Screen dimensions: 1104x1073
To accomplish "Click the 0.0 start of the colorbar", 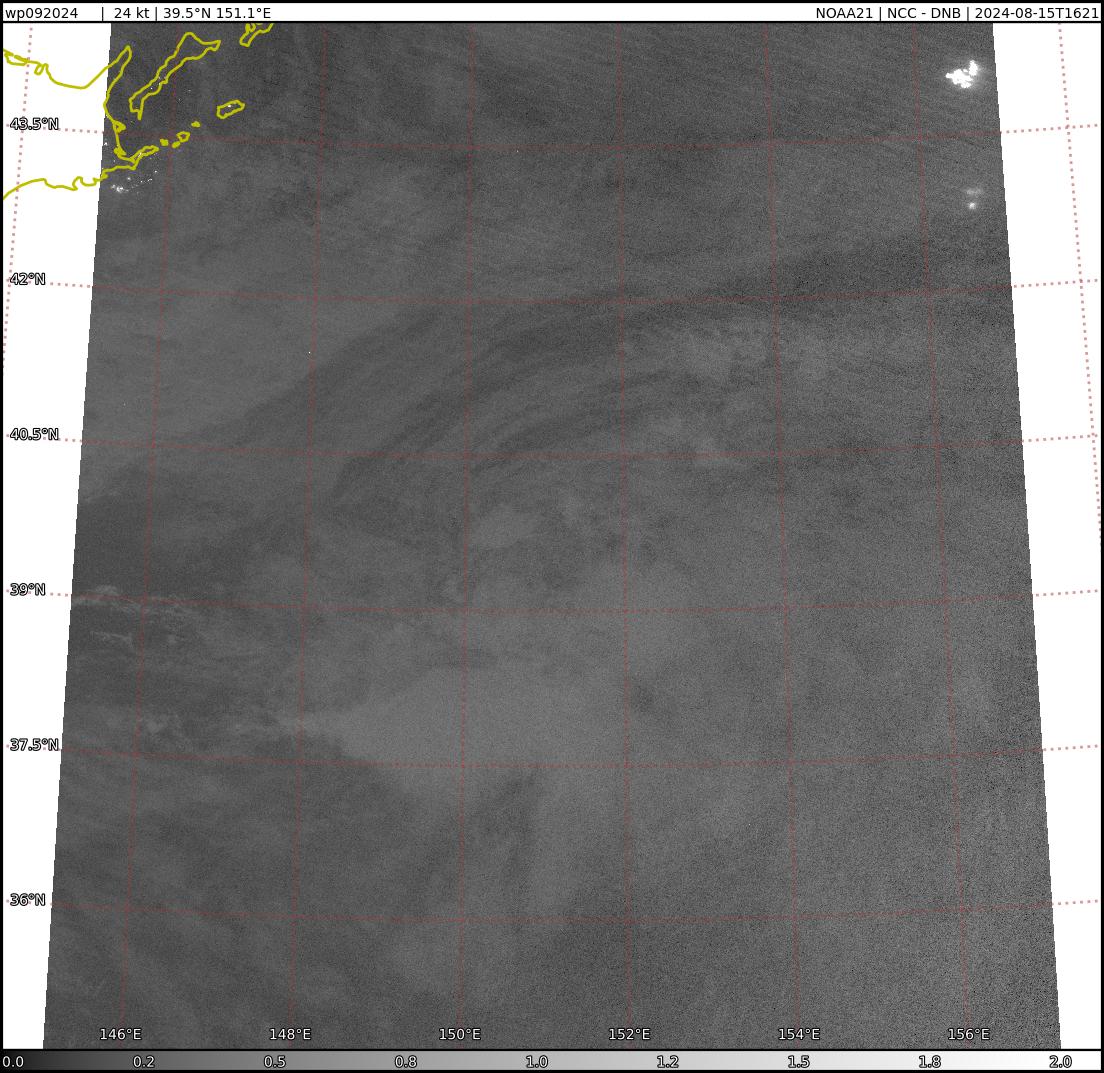I will click(x=13, y=1062).
